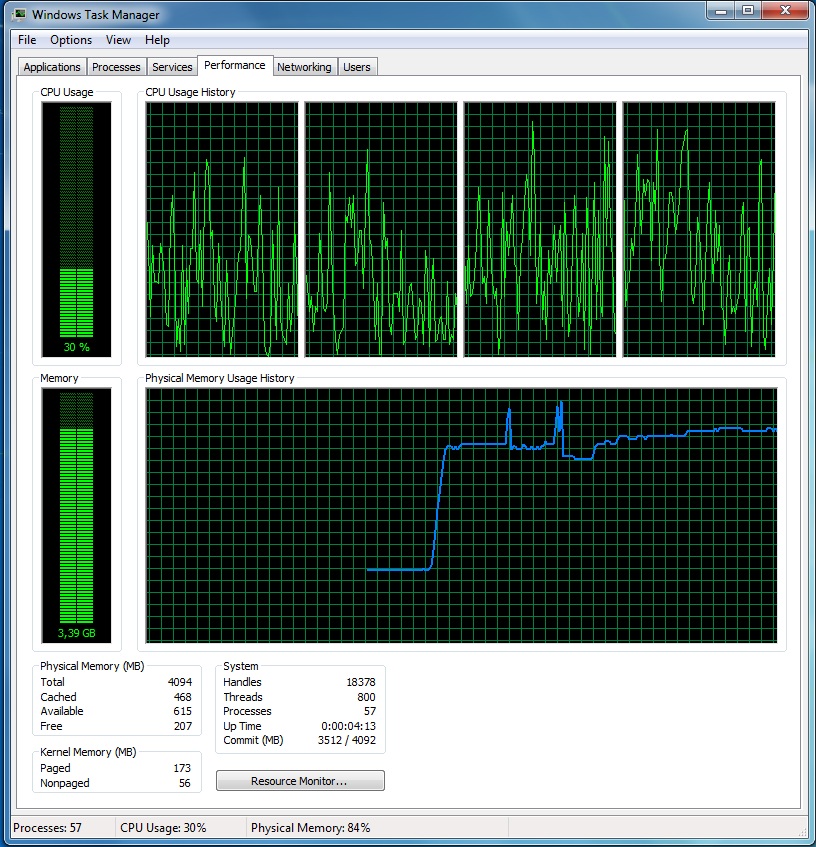The width and height of the screenshot is (816, 847).
Task: Click the first CPU core history graph
Action: pyautogui.click(x=222, y=229)
